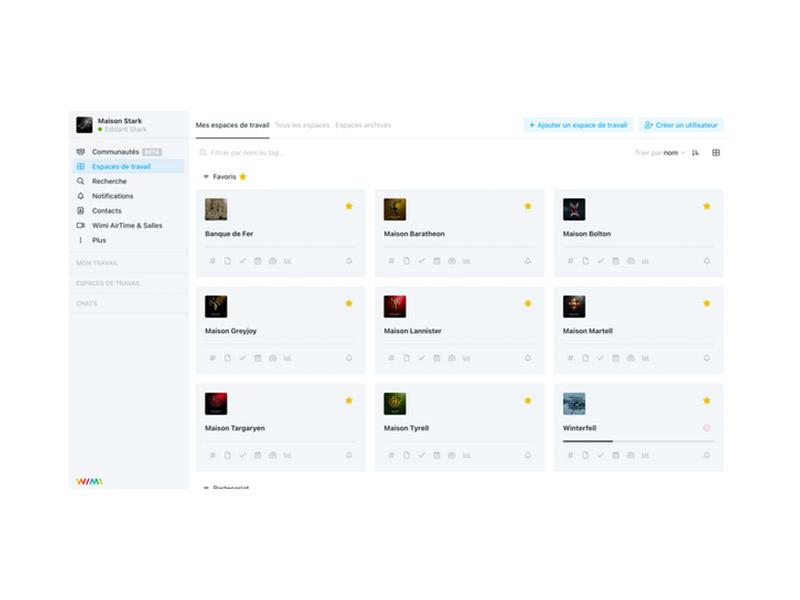This screenshot has width=800, height=600.
Task: Open the tasks checkmark icon on Maison Greyjoy
Action: (242, 358)
